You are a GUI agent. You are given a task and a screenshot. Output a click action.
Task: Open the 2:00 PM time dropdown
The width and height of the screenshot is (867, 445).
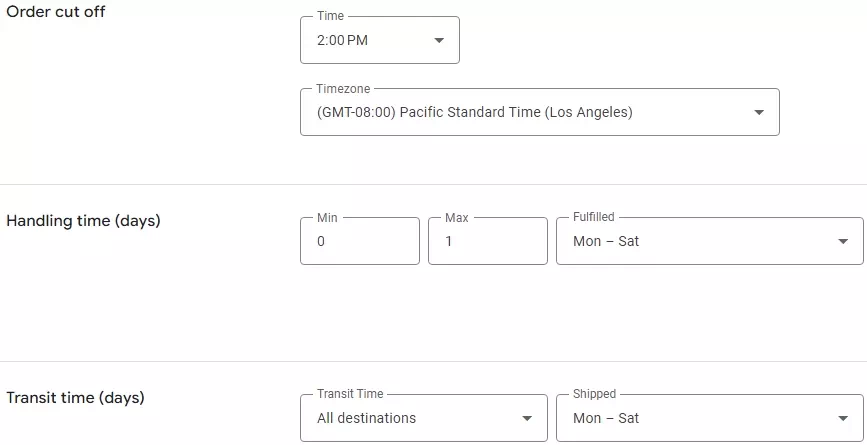coord(370,41)
